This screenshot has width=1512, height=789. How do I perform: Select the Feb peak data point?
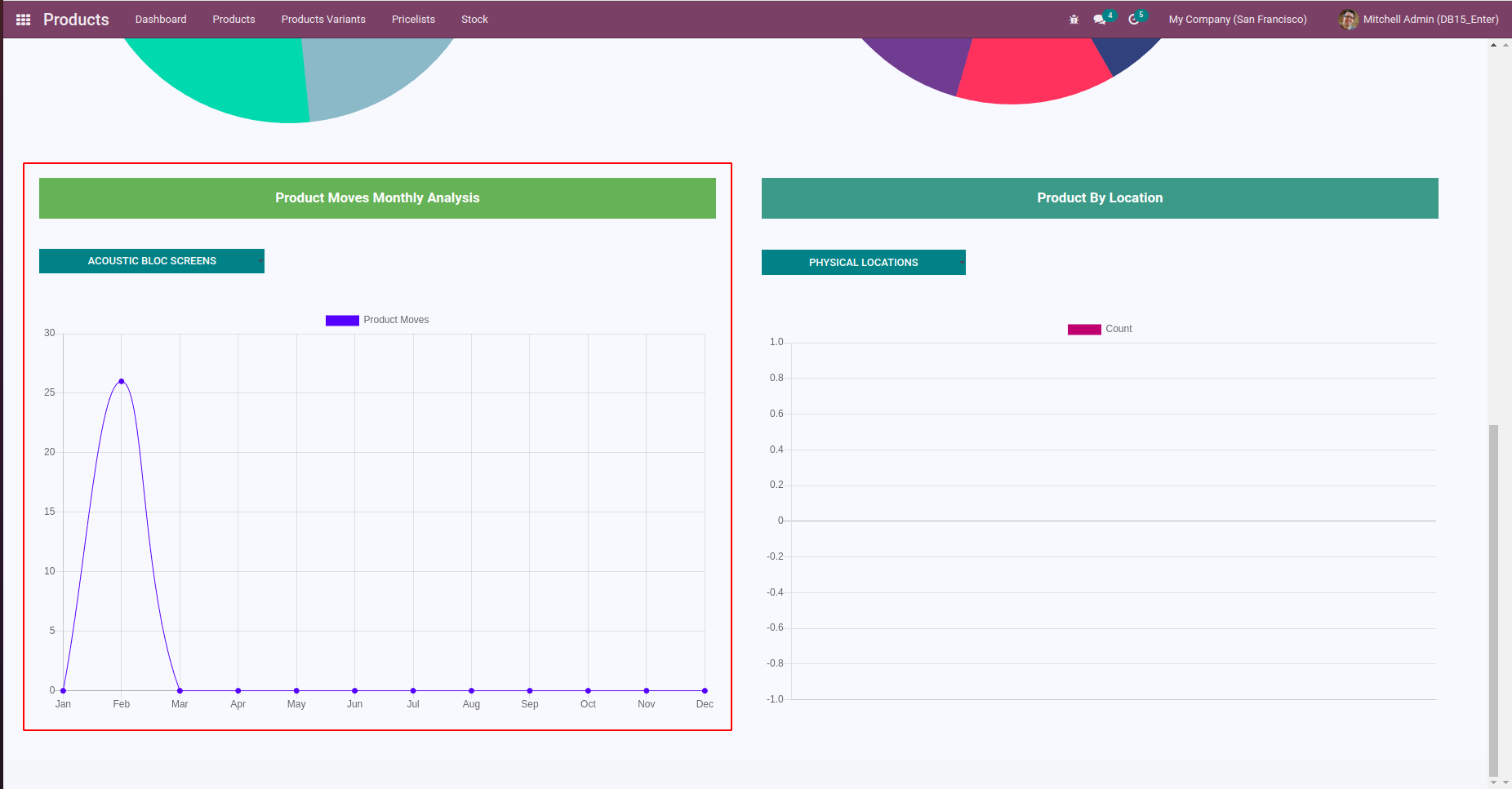pyautogui.click(x=122, y=381)
